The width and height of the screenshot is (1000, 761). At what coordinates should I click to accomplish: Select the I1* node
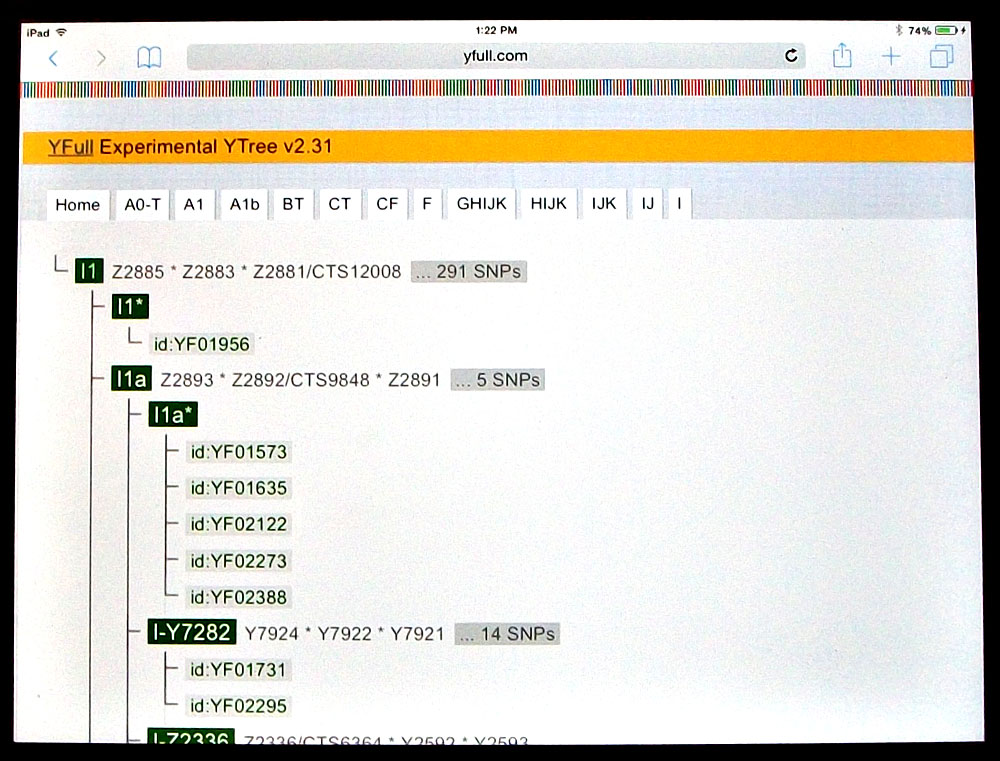[130, 307]
